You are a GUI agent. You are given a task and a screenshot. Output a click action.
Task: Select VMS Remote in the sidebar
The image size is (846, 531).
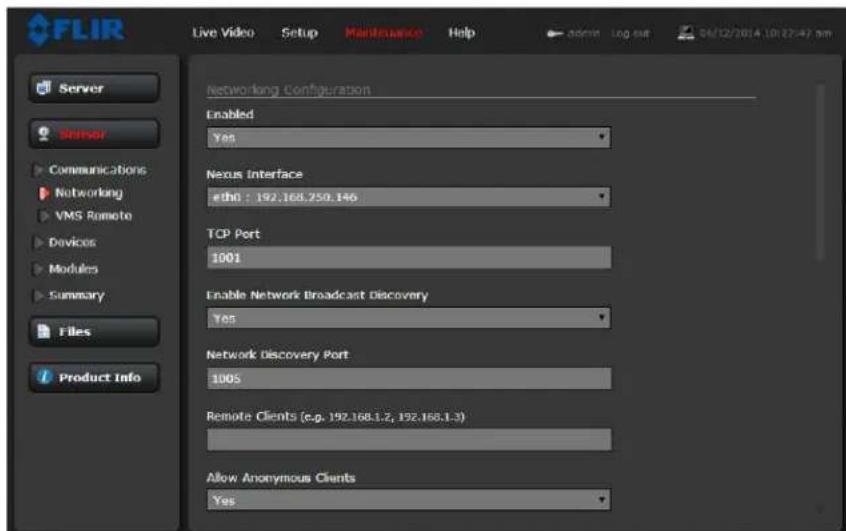point(93,216)
